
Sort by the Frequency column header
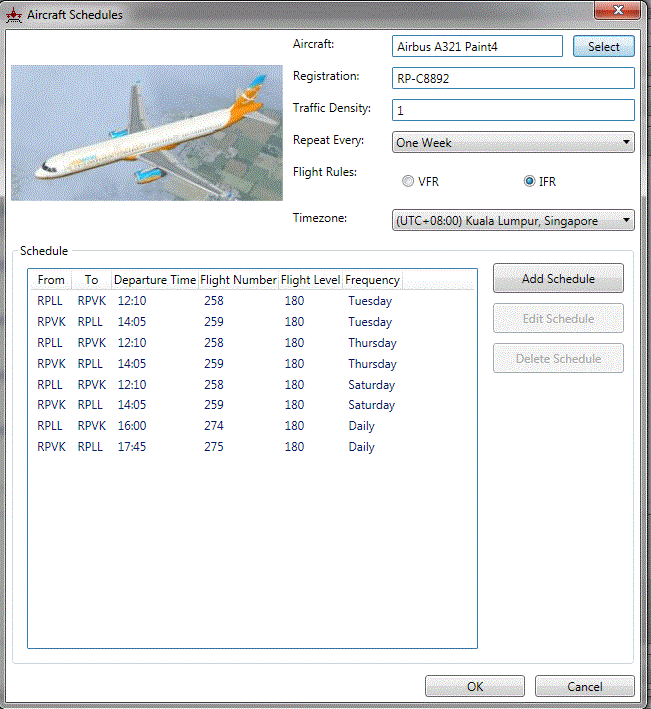pos(372,280)
